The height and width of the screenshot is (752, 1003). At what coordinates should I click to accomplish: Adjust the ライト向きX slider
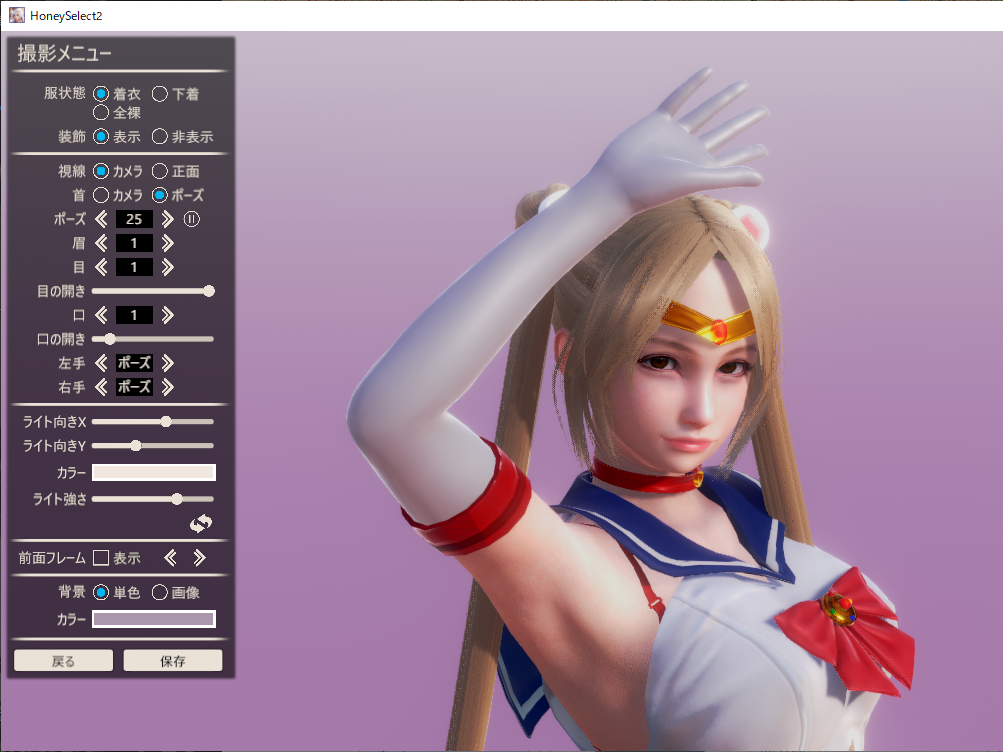point(153,421)
